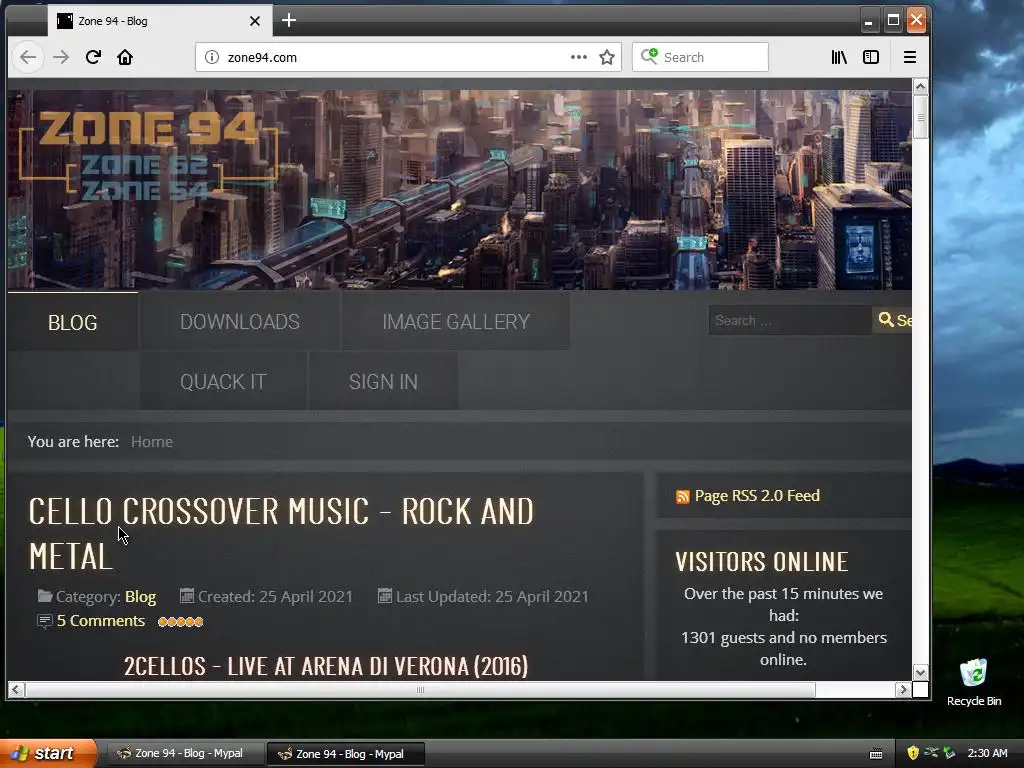Click the category folder icon

[x=45, y=596]
